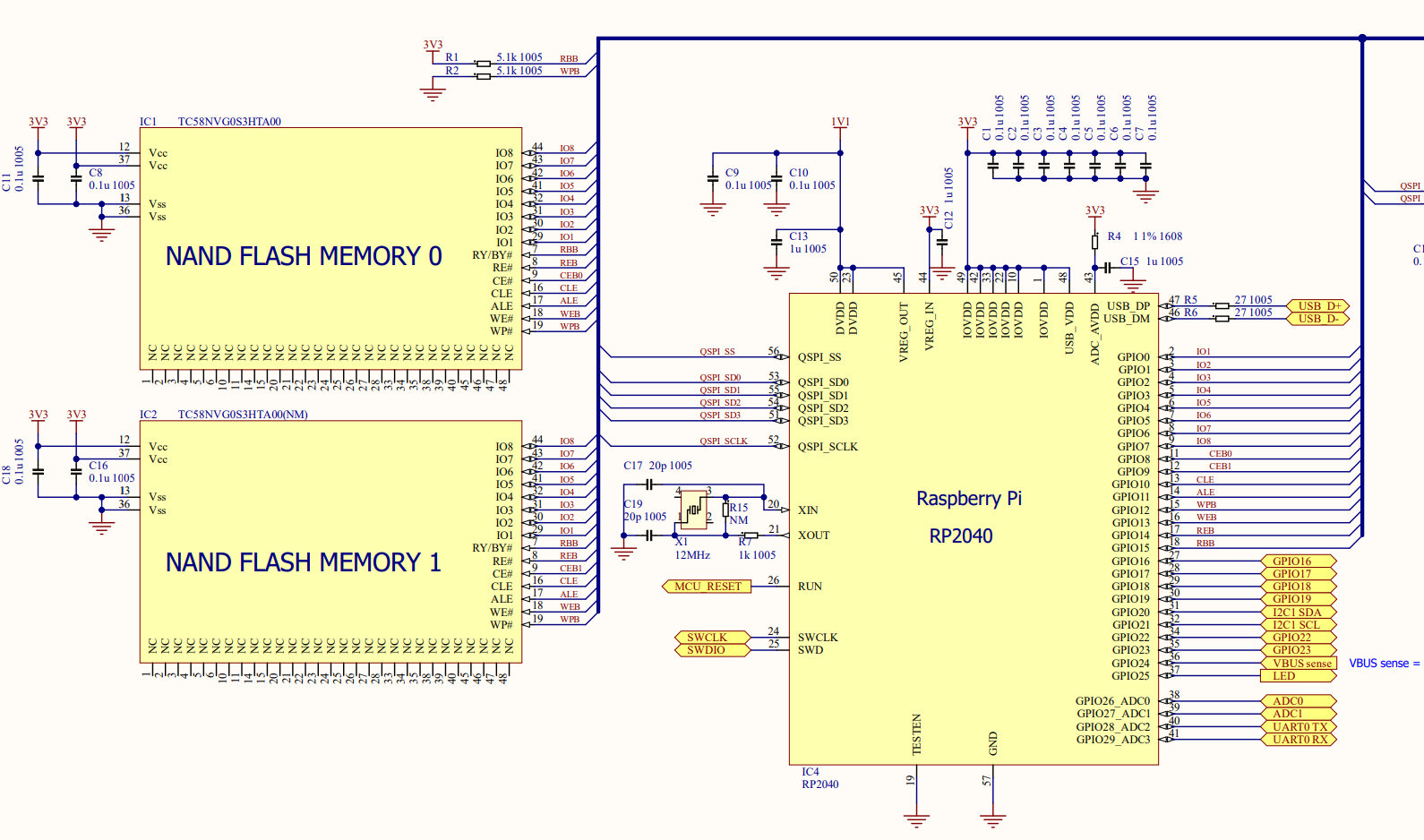Click the IC1 designator text
The height and width of the screenshot is (840, 1424).
click(148, 122)
